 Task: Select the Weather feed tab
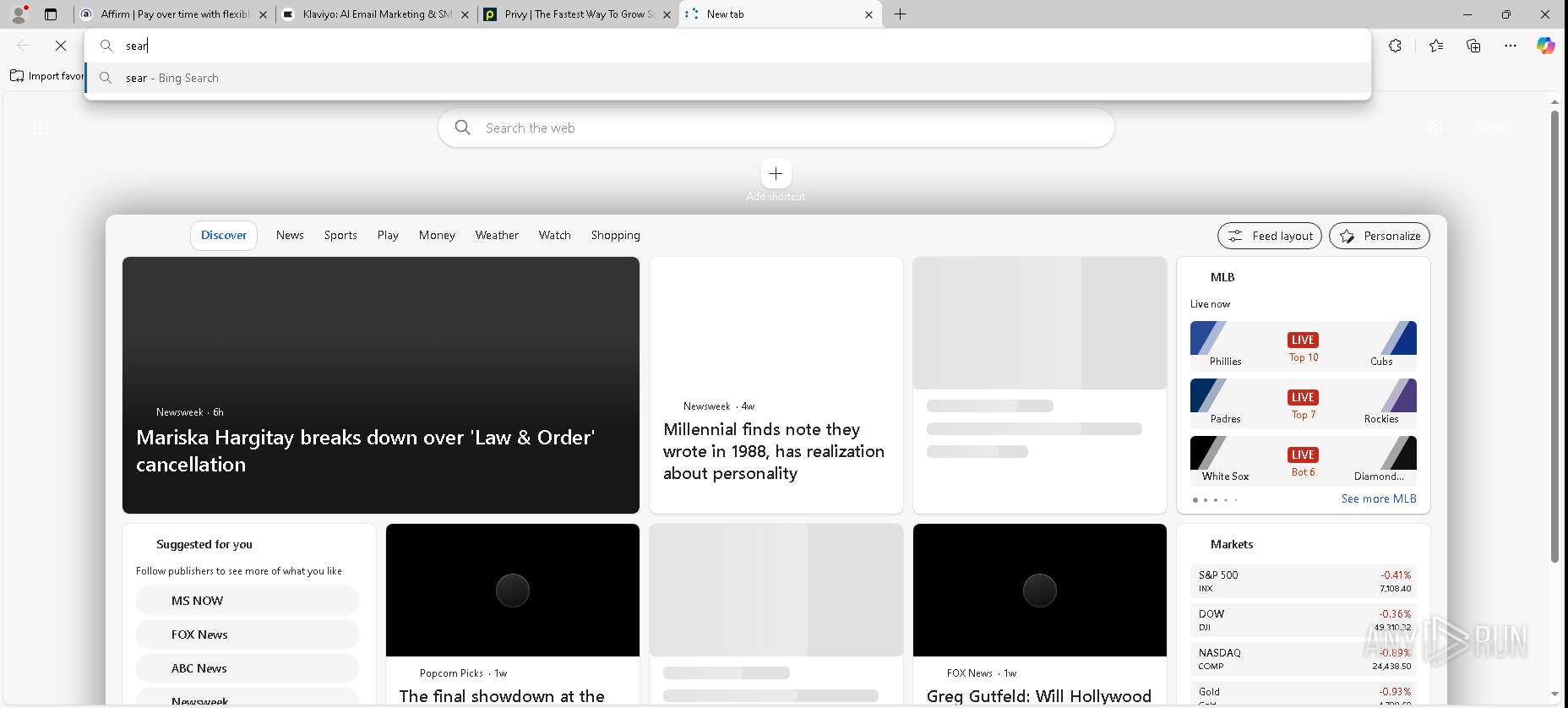coord(497,235)
